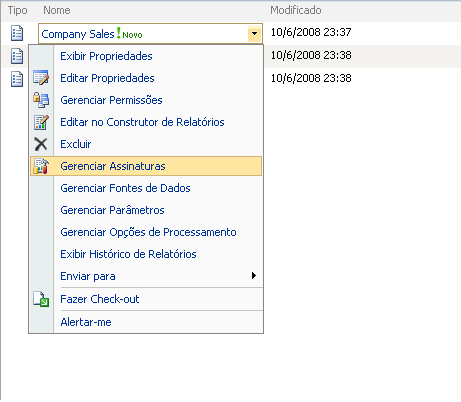Collapse the Company Sales dropdown arrow

click(x=254, y=33)
